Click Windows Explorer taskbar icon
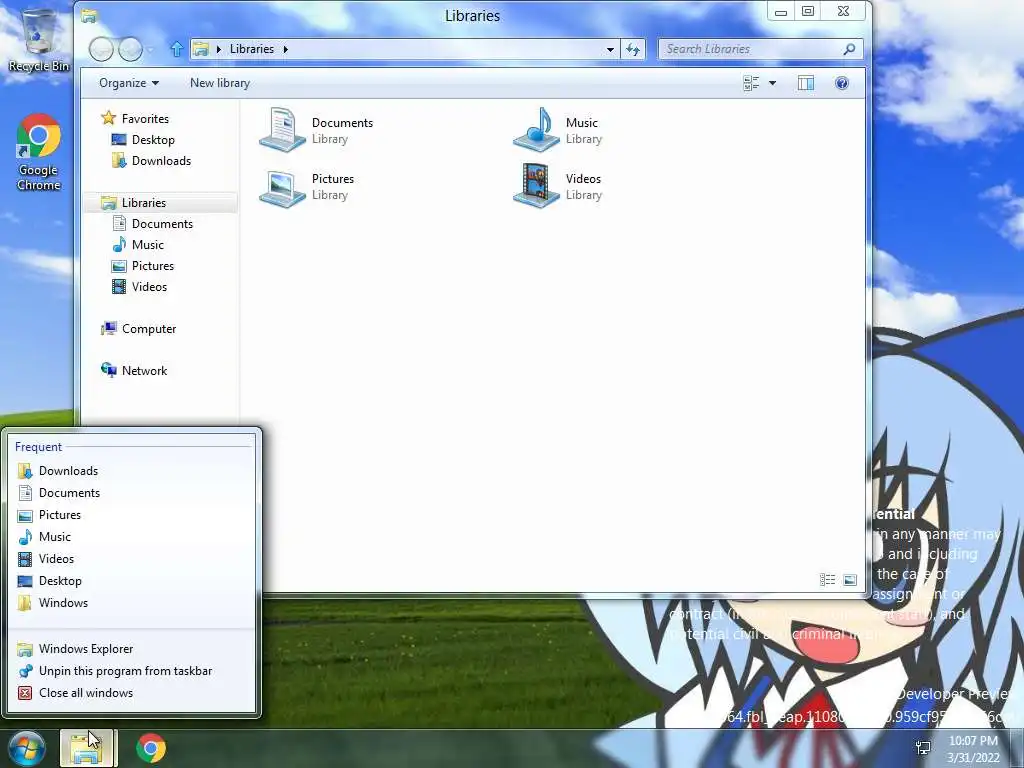The width and height of the screenshot is (1024, 768). point(87,748)
